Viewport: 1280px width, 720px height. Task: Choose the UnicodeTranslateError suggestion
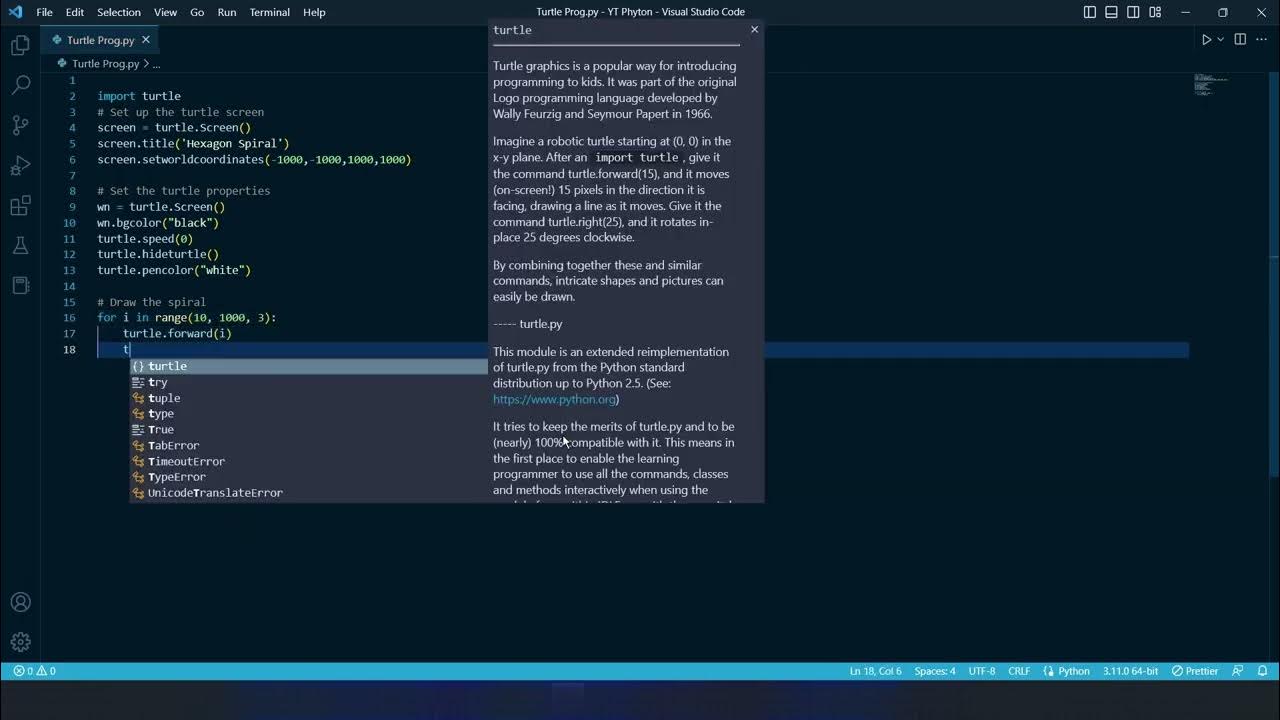(309, 493)
